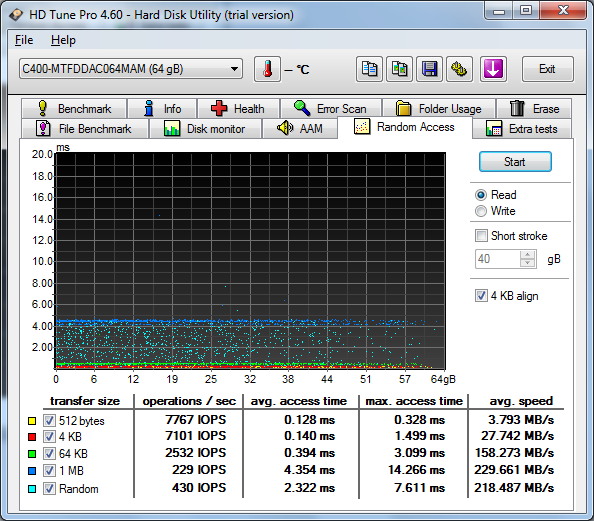The image size is (594, 521).
Task: Copy info to clipboard icon
Action: point(369,69)
